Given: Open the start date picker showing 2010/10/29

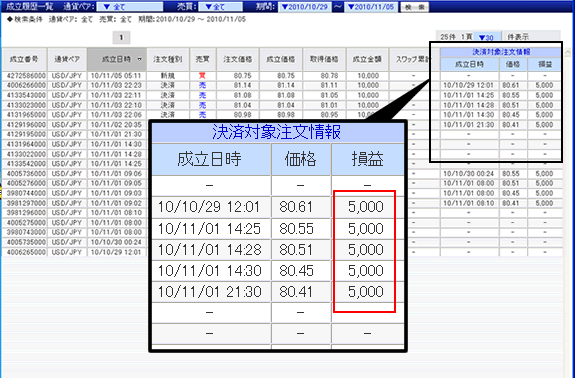Looking at the screenshot, I should [x=305, y=7].
